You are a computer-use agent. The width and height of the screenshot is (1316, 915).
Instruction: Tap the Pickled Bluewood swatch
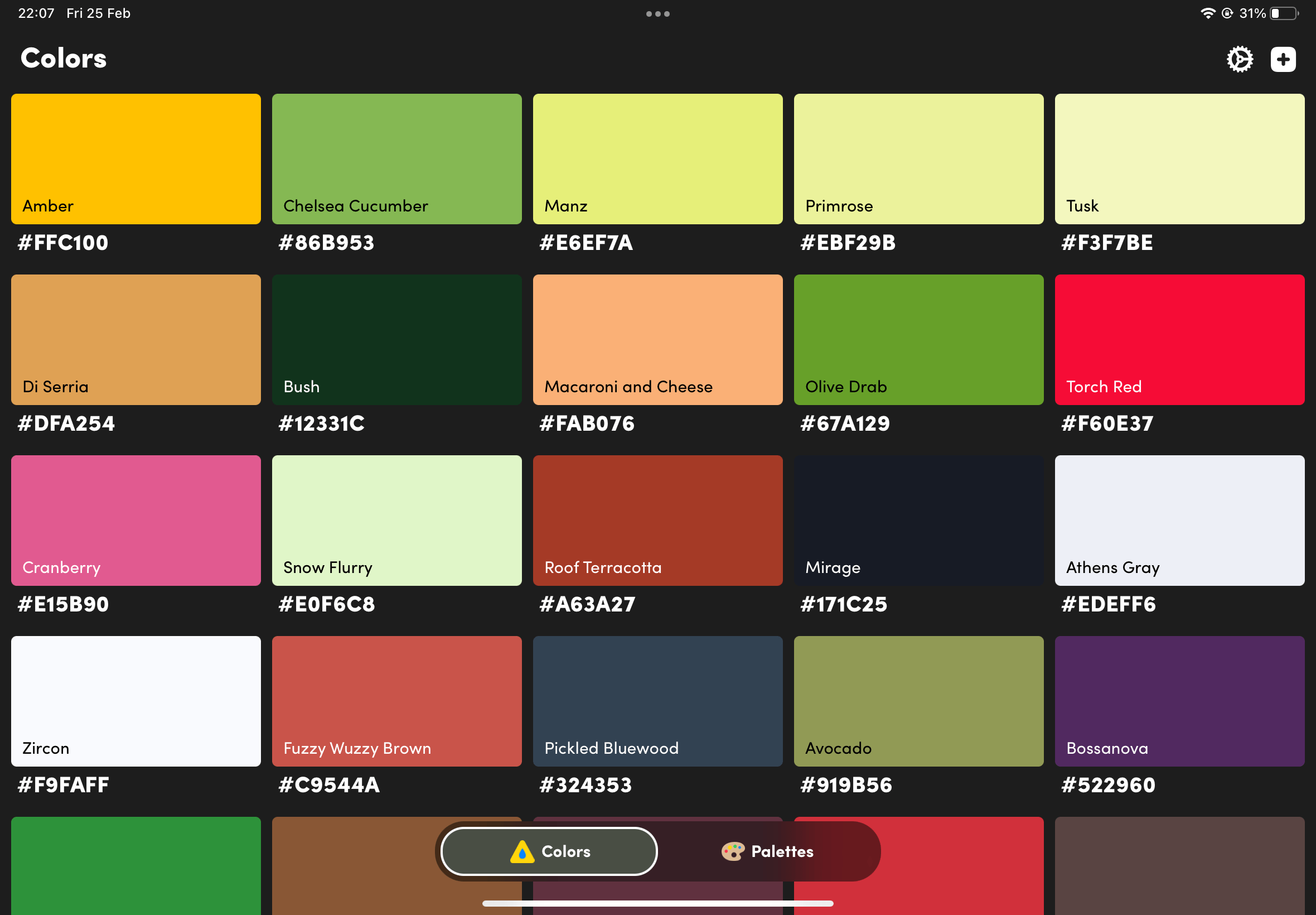pos(657,701)
